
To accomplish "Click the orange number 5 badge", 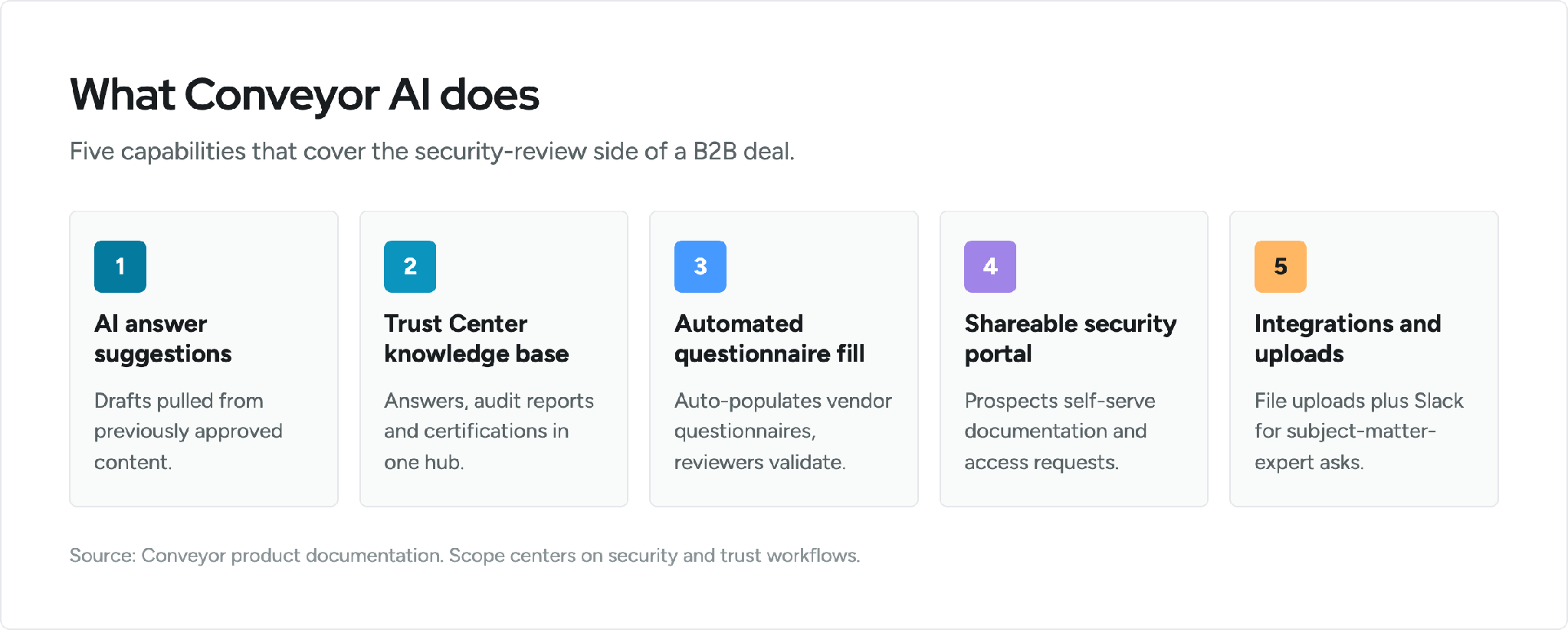I will [1281, 267].
